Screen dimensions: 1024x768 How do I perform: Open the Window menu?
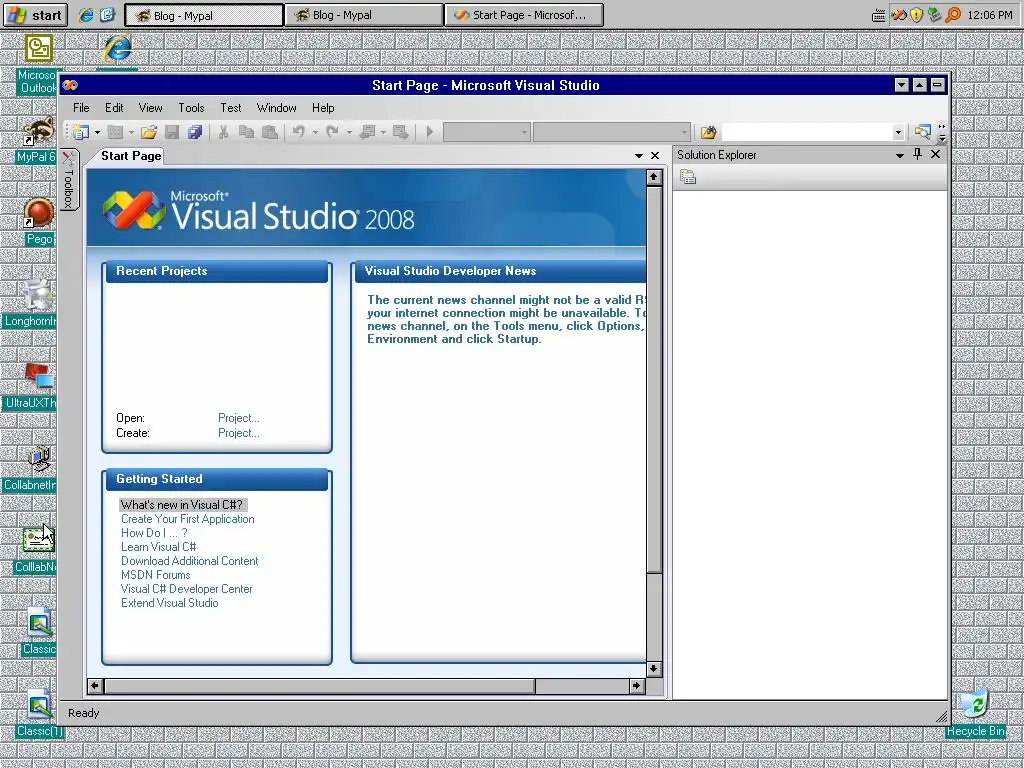pos(276,108)
